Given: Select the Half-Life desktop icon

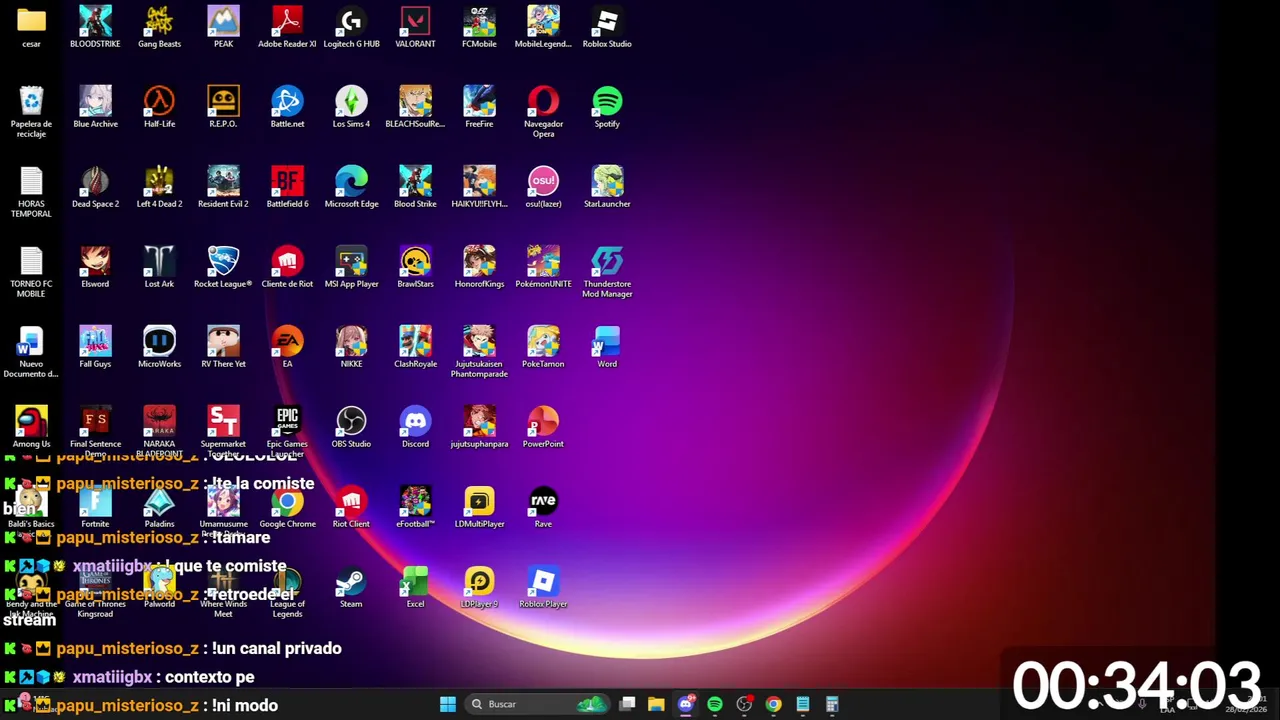Looking at the screenshot, I should pyautogui.click(x=159, y=107).
